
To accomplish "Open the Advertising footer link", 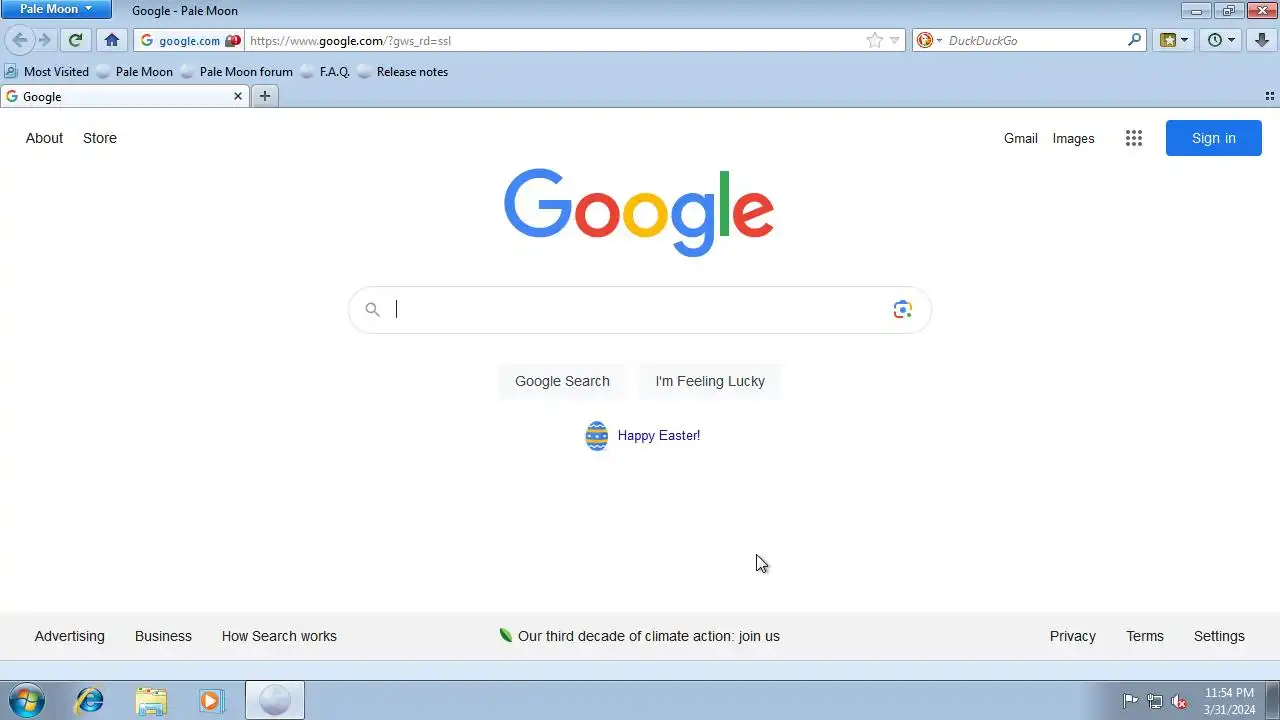I will click(69, 636).
